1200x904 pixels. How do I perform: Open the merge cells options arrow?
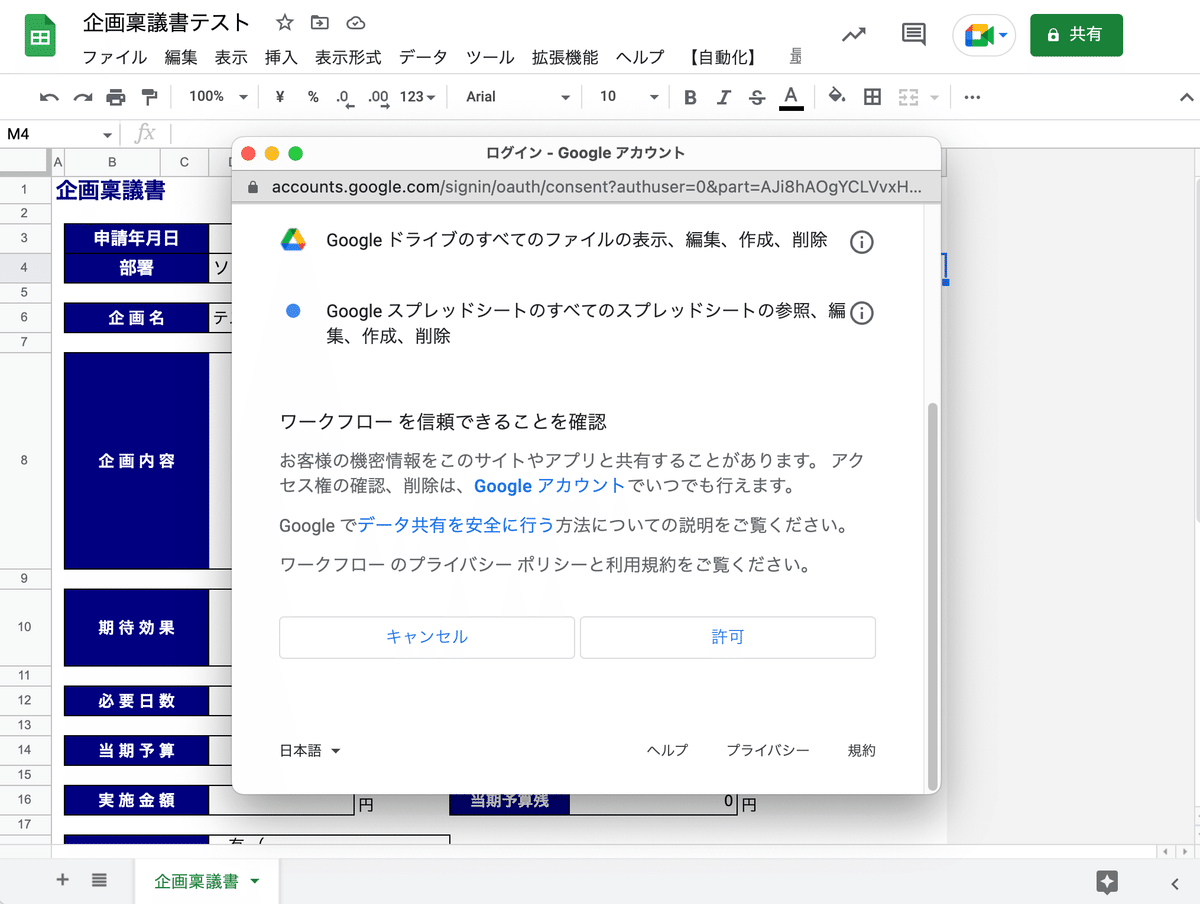click(935, 97)
